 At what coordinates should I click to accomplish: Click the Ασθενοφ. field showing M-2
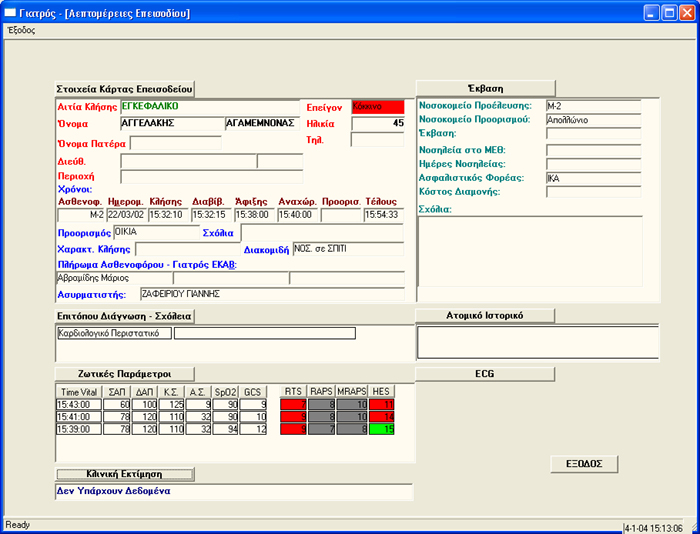pos(81,215)
